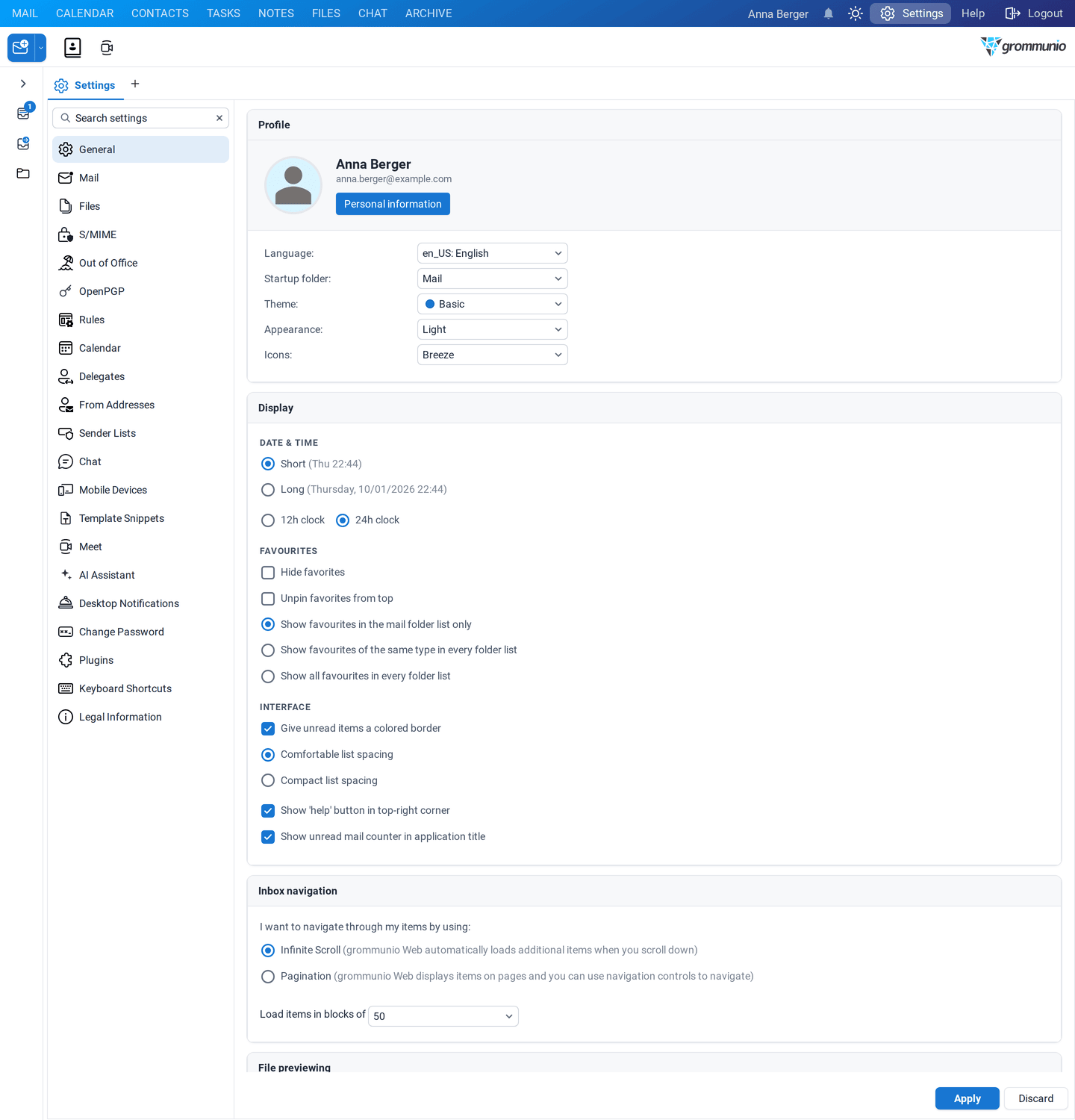Click the inbox icon with unread badge

[x=24, y=113]
